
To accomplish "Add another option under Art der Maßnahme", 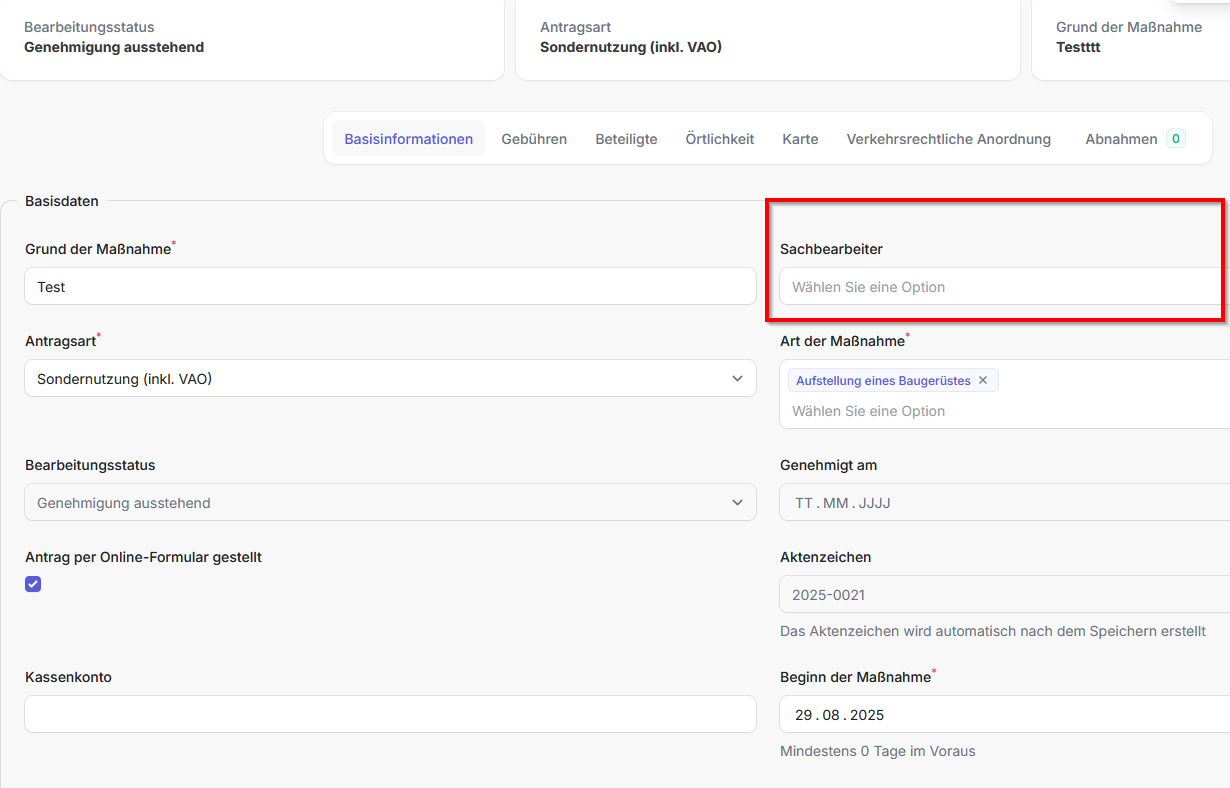I will click(x=1000, y=411).
